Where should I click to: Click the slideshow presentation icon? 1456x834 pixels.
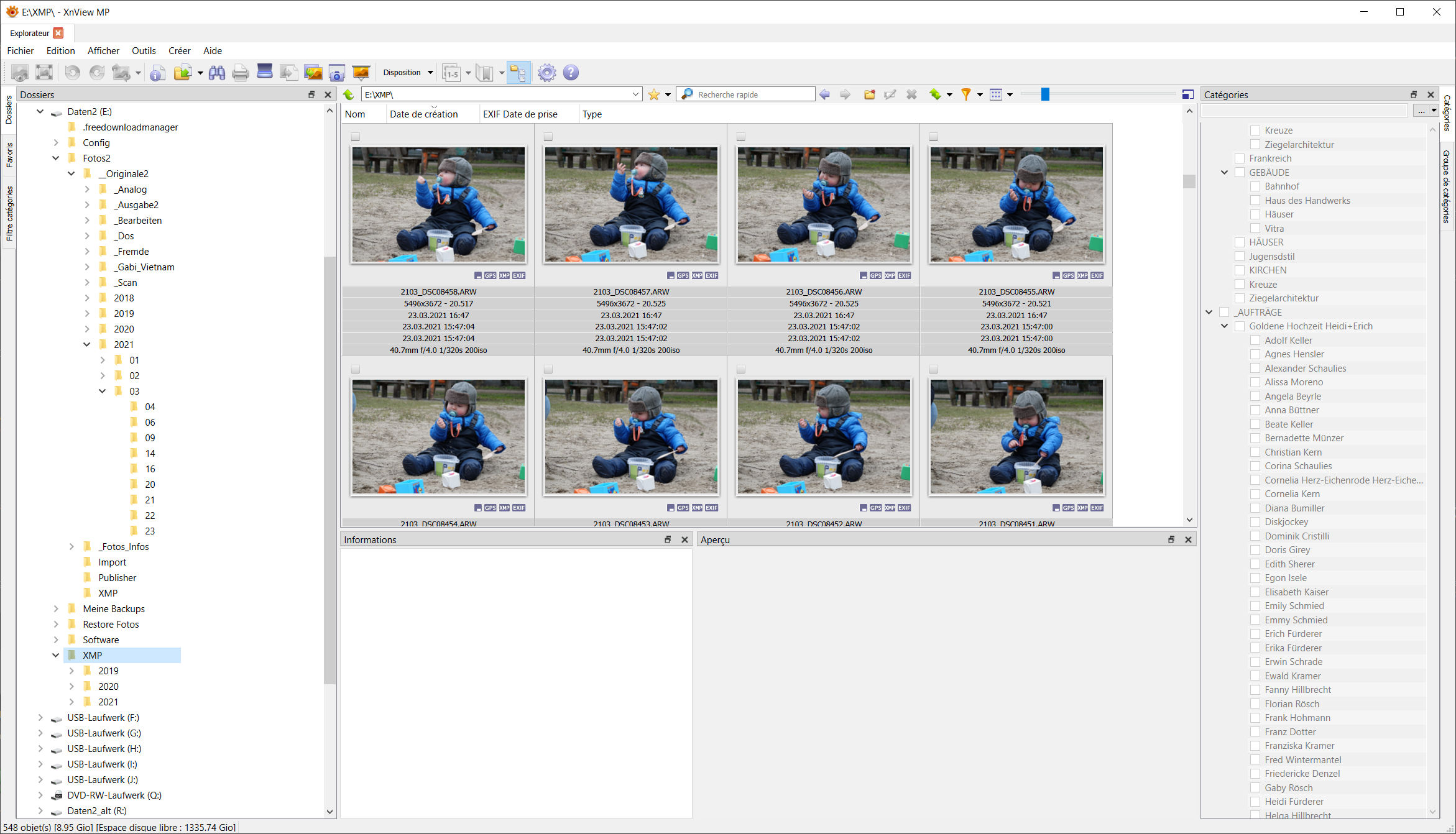pyautogui.click(x=361, y=72)
